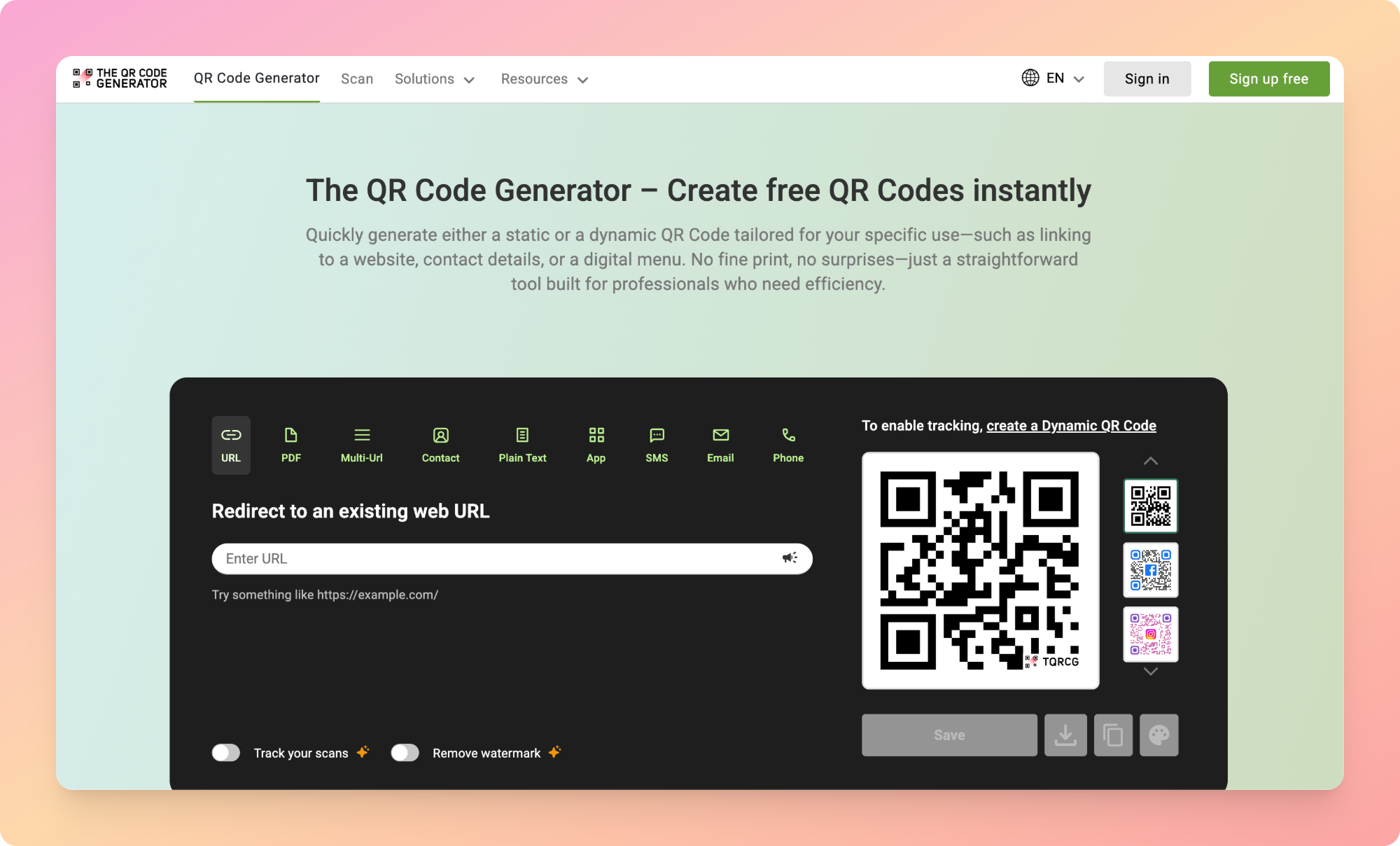Image resolution: width=1400 pixels, height=846 pixels.
Task: Click 'Redirect to an existing web URL' heading
Action: (351, 511)
